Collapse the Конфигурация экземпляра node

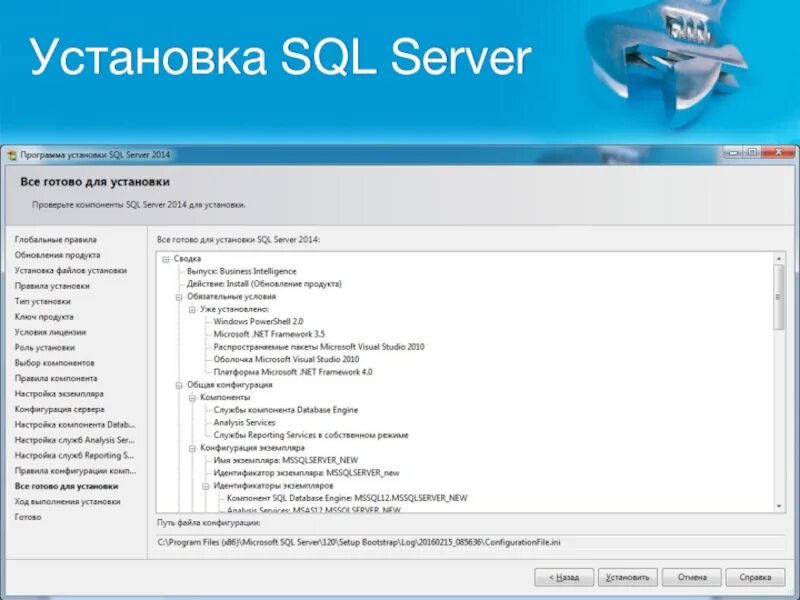tap(192, 448)
